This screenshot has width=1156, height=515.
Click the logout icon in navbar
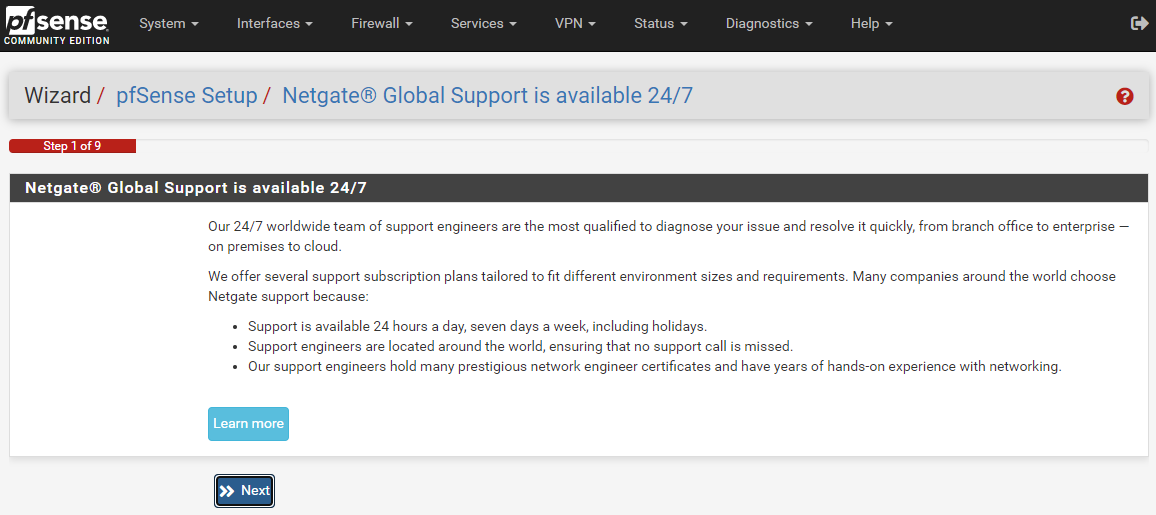click(1138, 24)
